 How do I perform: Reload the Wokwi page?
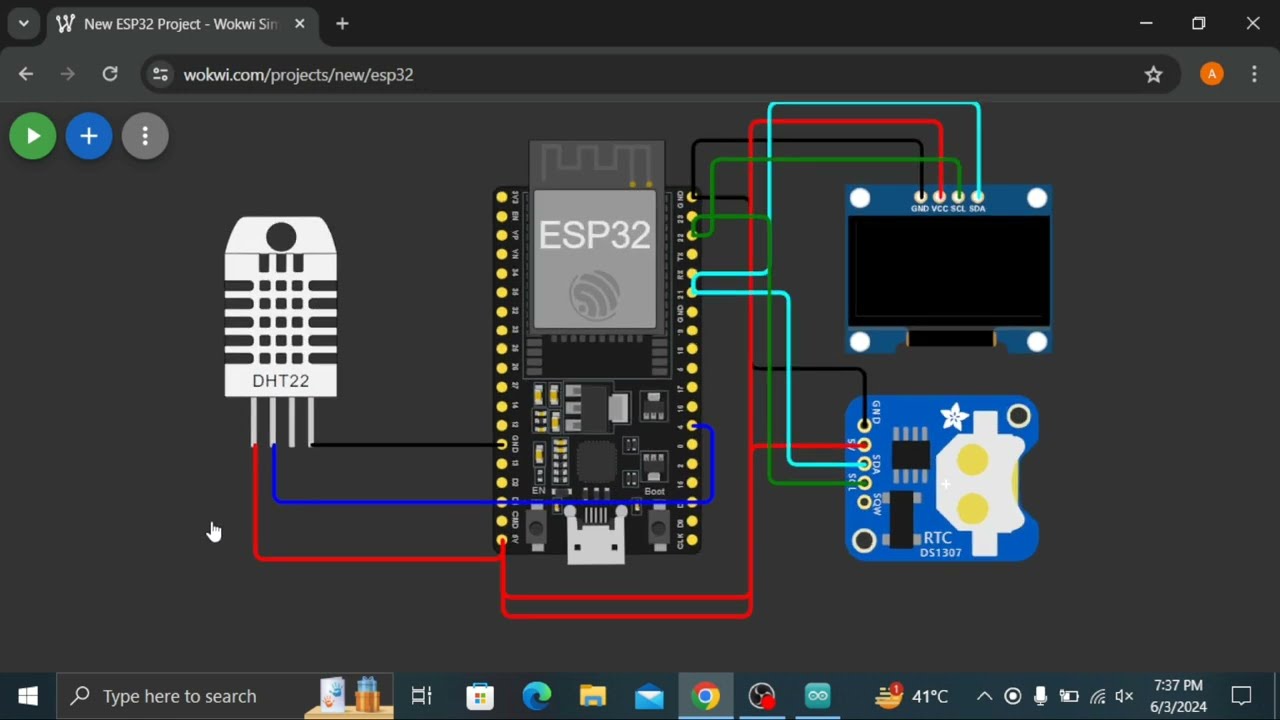click(x=110, y=74)
